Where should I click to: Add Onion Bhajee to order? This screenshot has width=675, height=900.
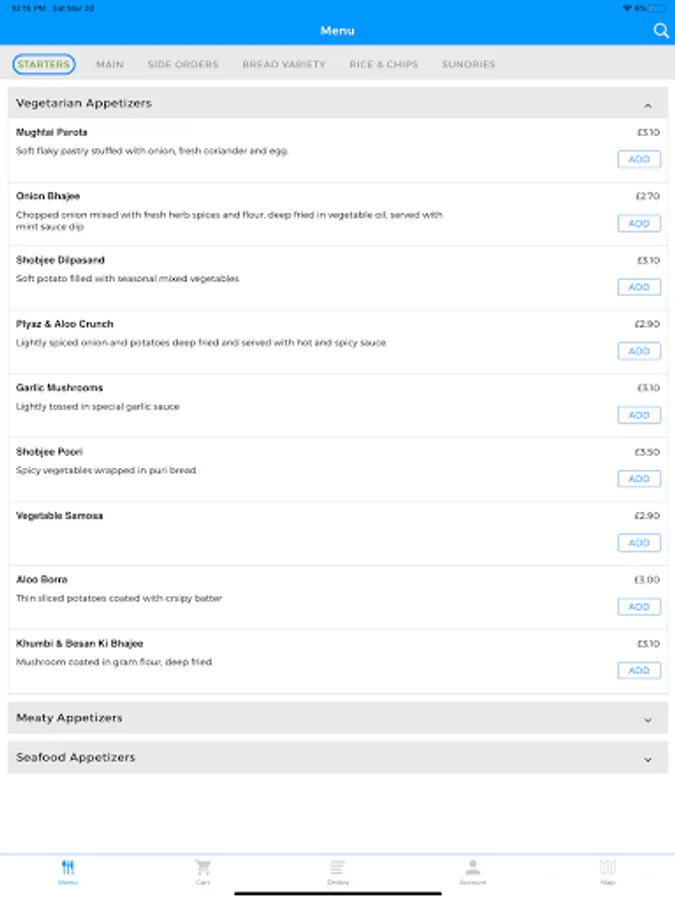click(x=639, y=223)
